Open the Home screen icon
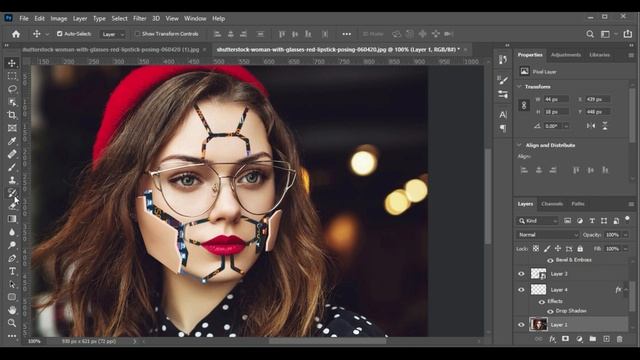 (16, 34)
